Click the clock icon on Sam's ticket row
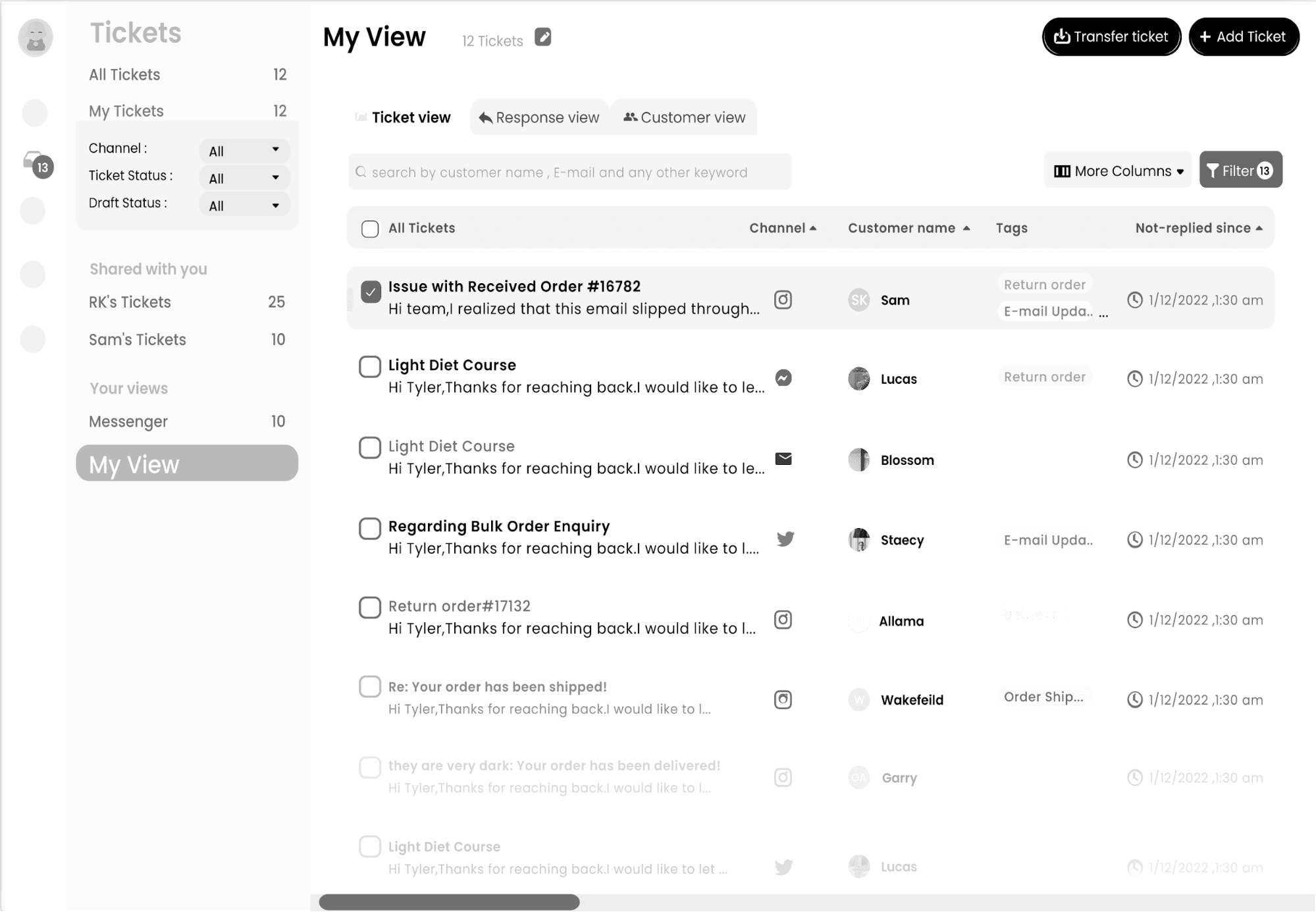 (1134, 300)
